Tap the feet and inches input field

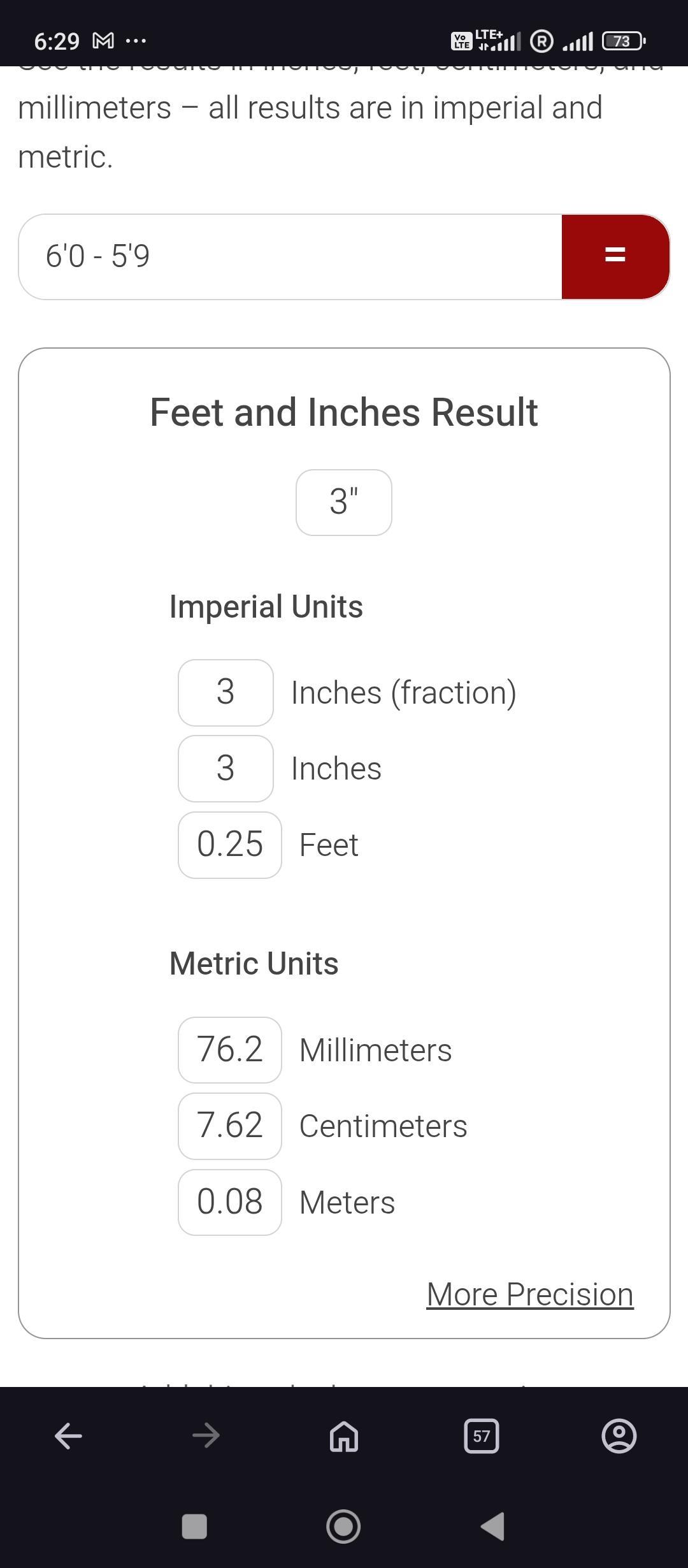coord(290,257)
